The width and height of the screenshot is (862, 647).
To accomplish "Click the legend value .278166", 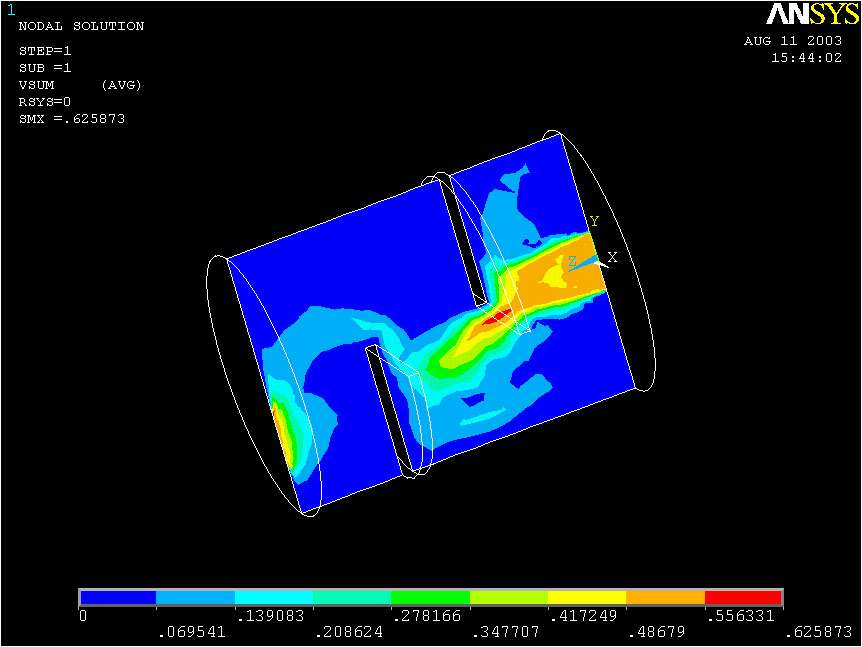I will [427, 616].
